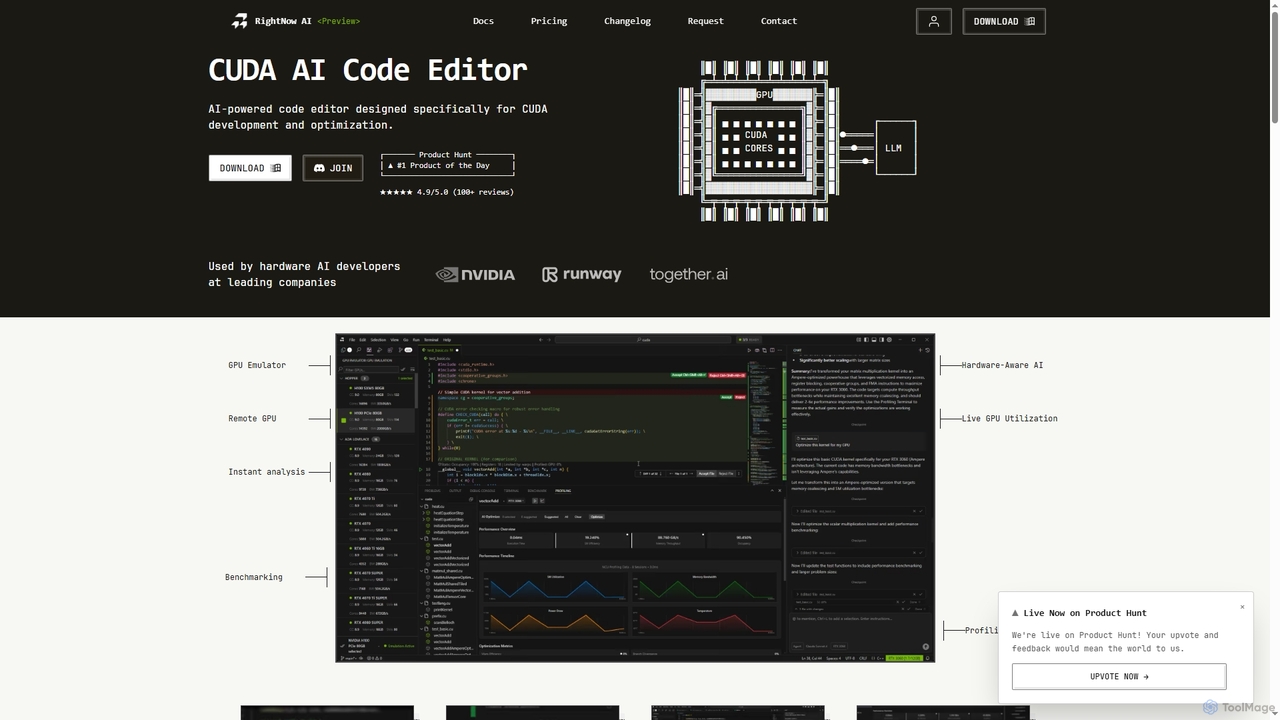
Task: Open the user account icon button
Action: pos(934,21)
